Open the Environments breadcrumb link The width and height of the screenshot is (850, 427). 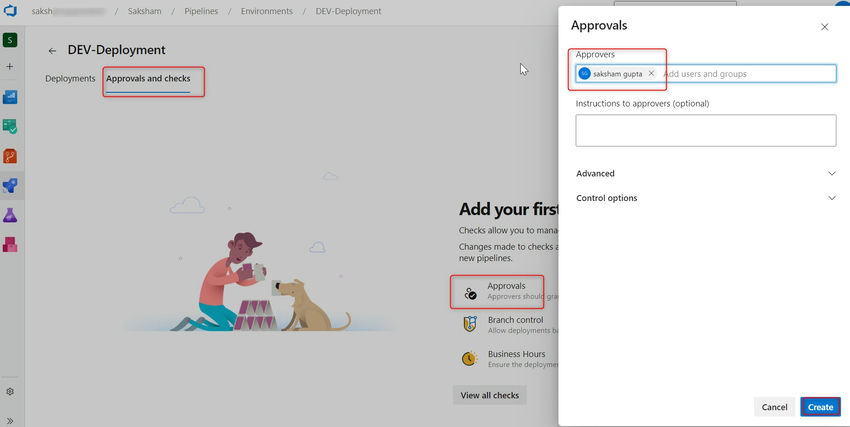tap(267, 11)
